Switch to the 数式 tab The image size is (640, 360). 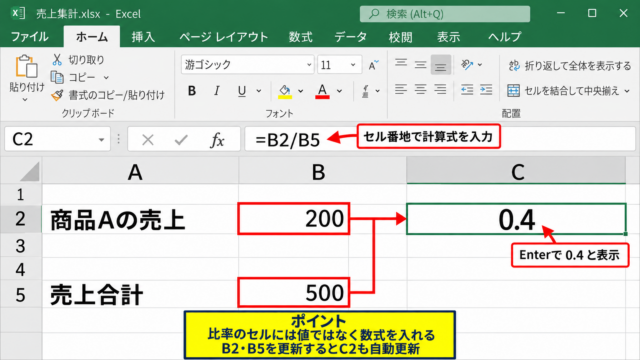[301, 37]
